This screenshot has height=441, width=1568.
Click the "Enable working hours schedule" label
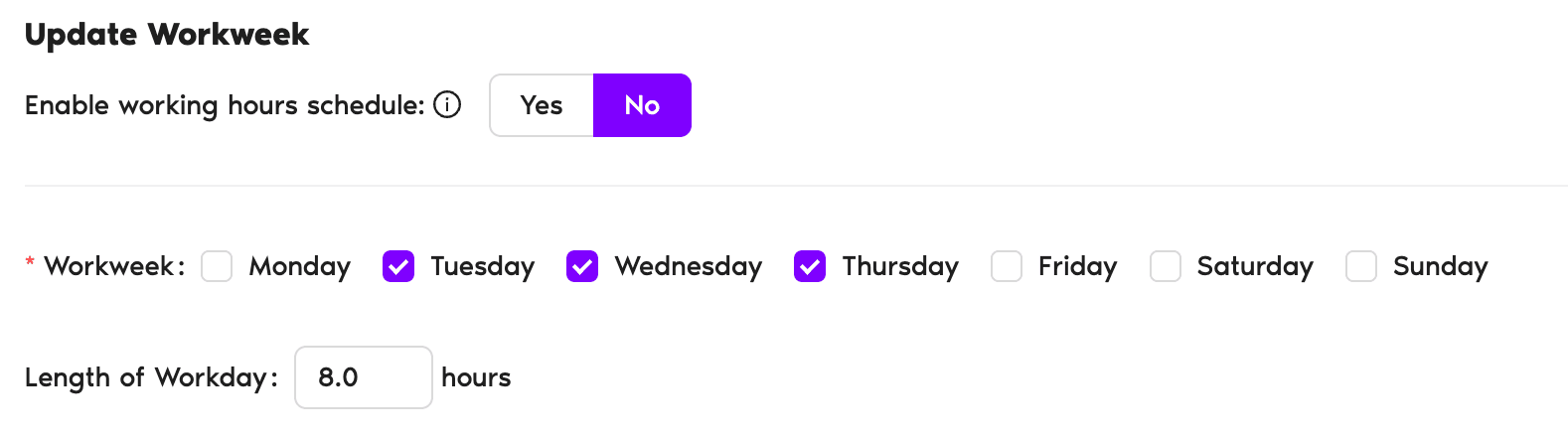pyautogui.click(x=225, y=105)
